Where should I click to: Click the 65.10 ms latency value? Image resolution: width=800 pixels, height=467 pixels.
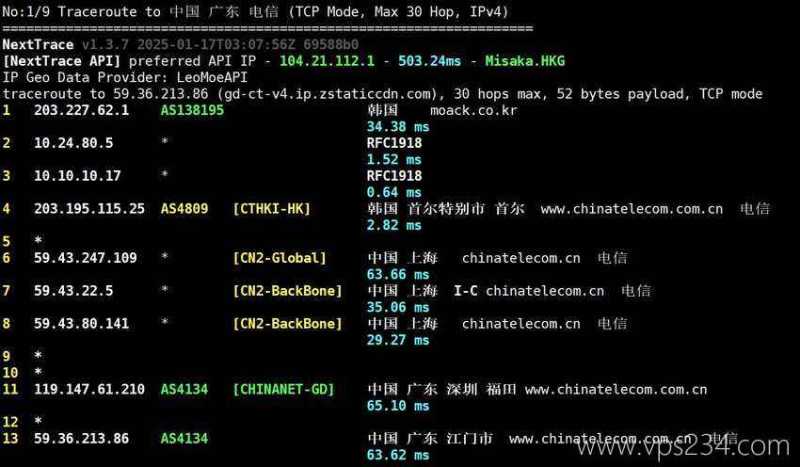tap(397, 406)
